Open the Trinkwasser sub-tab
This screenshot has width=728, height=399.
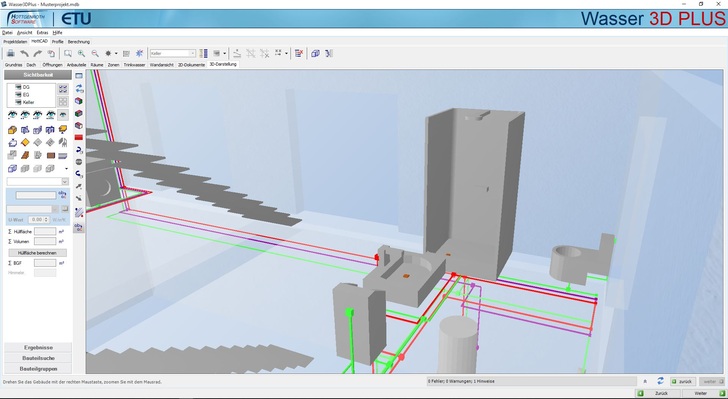coord(134,65)
